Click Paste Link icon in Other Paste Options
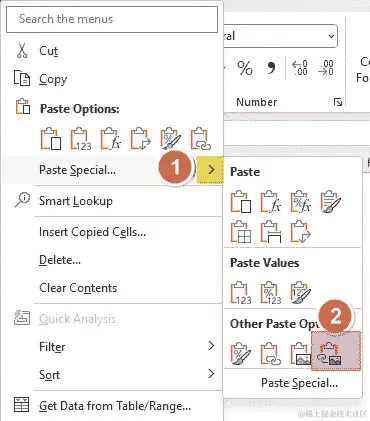This screenshot has width=370, height=421. 270,354
